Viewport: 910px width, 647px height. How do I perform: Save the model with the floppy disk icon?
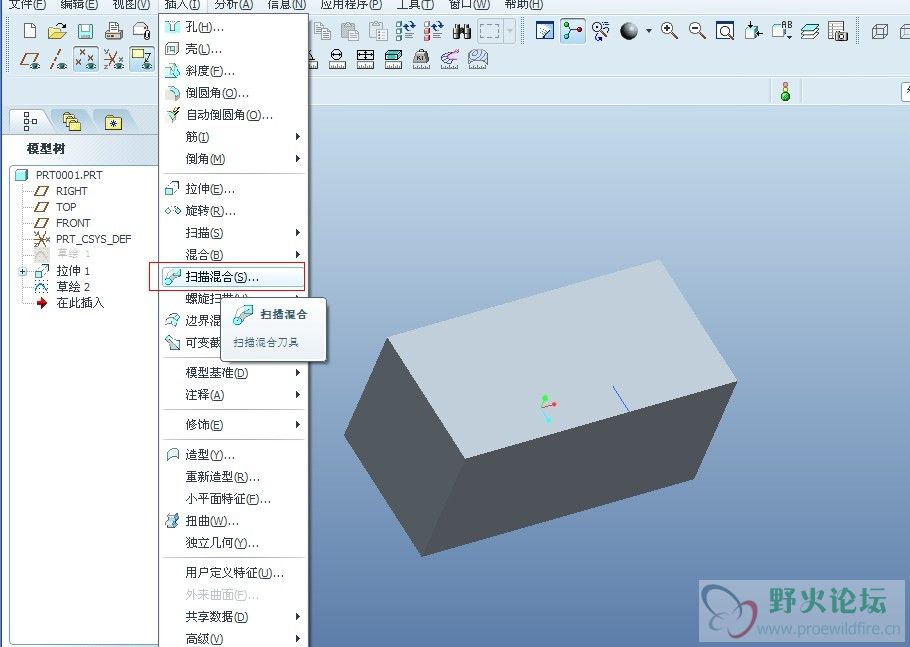[x=85, y=31]
